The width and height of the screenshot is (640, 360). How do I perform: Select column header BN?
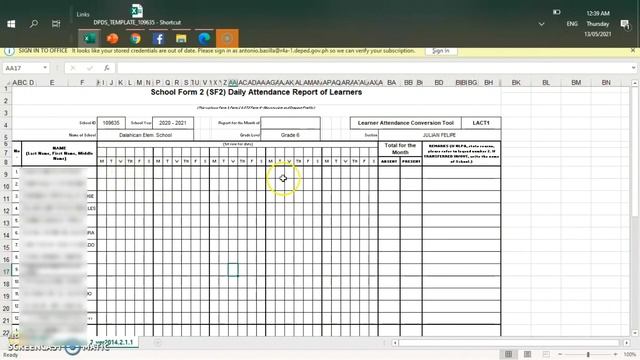(606, 82)
